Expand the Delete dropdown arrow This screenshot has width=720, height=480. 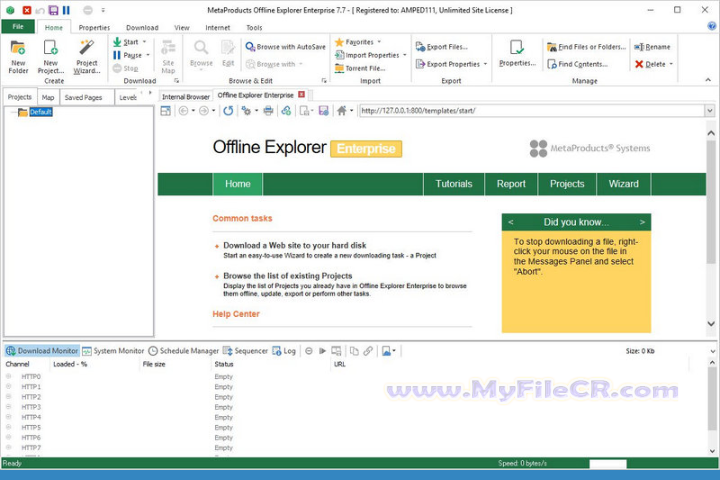click(x=671, y=64)
